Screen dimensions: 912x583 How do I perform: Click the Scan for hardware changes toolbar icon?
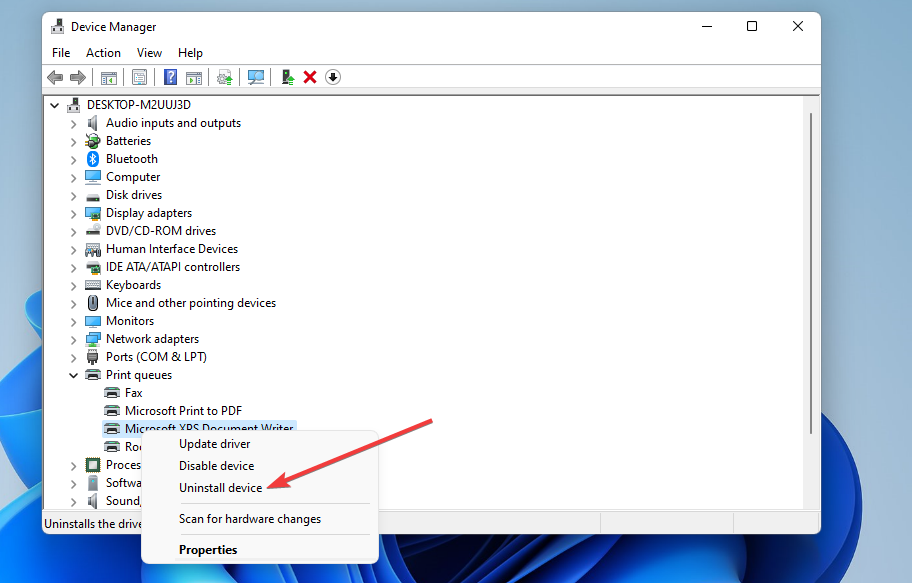tap(255, 77)
